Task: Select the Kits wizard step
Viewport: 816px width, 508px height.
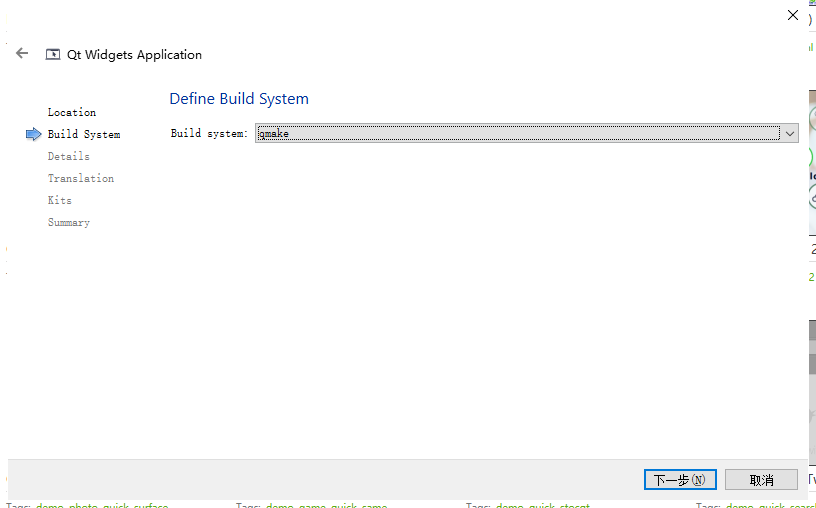Action: click(60, 200)
